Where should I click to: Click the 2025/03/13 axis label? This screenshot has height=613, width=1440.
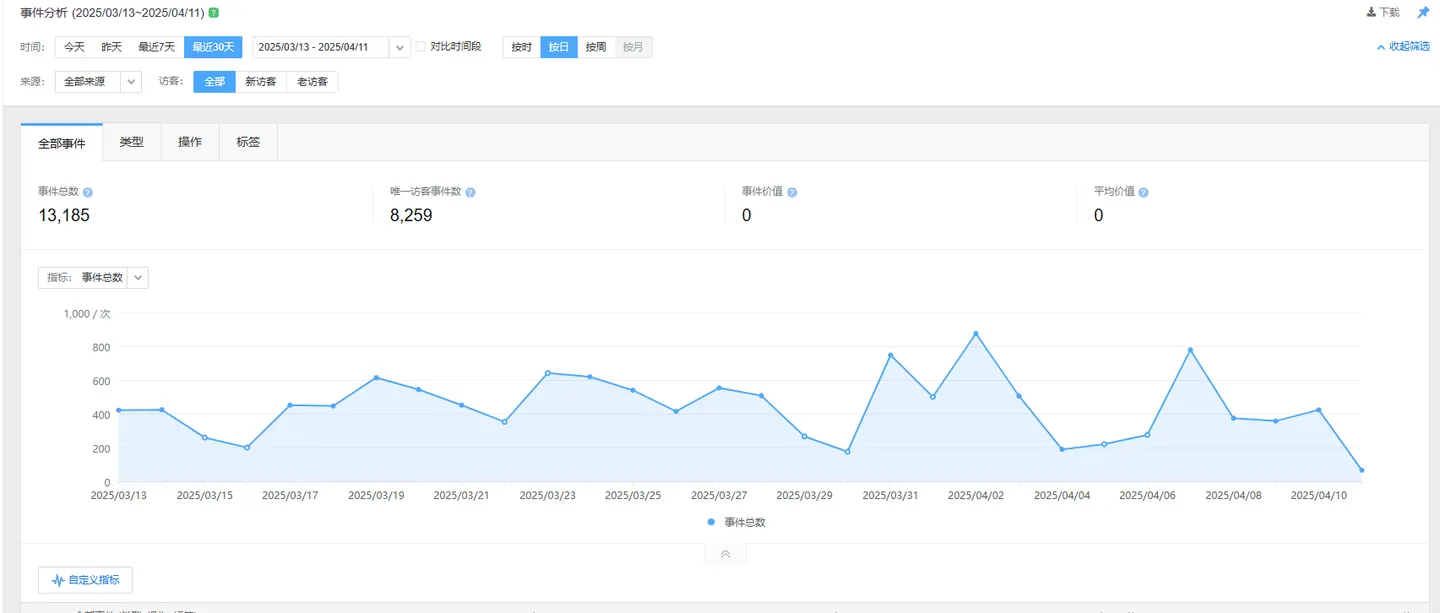(118, 495)
